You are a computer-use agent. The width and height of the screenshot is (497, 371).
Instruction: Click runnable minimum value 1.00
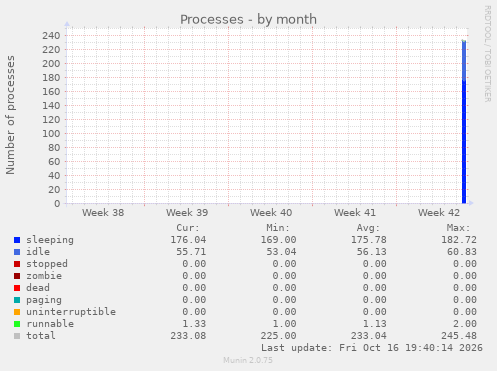(285, 324)
